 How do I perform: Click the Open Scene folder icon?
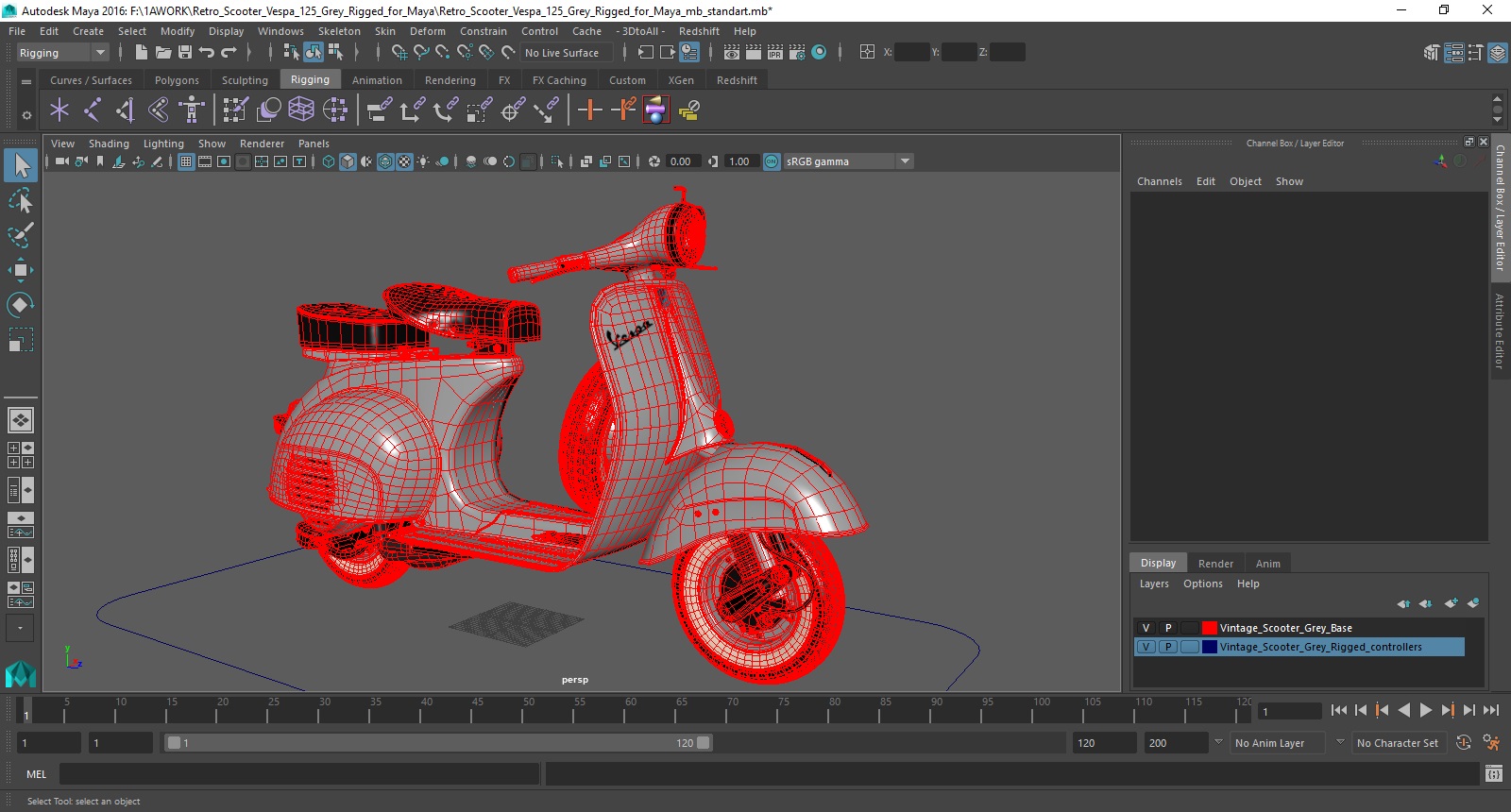pyautogui.click(x=163, y=53)
